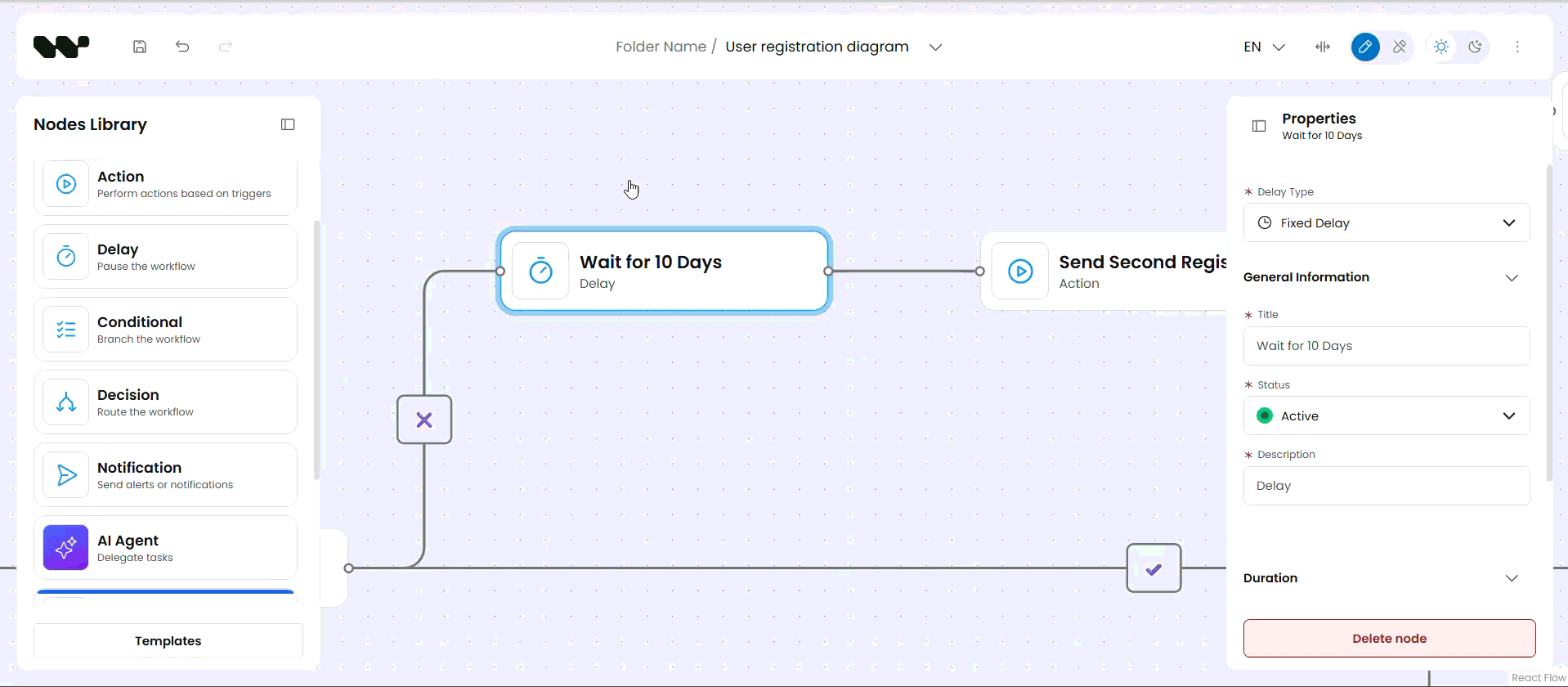The image size is (1568, 687).
Task: Redo the last undone change
Action: [x=226, y=47]
